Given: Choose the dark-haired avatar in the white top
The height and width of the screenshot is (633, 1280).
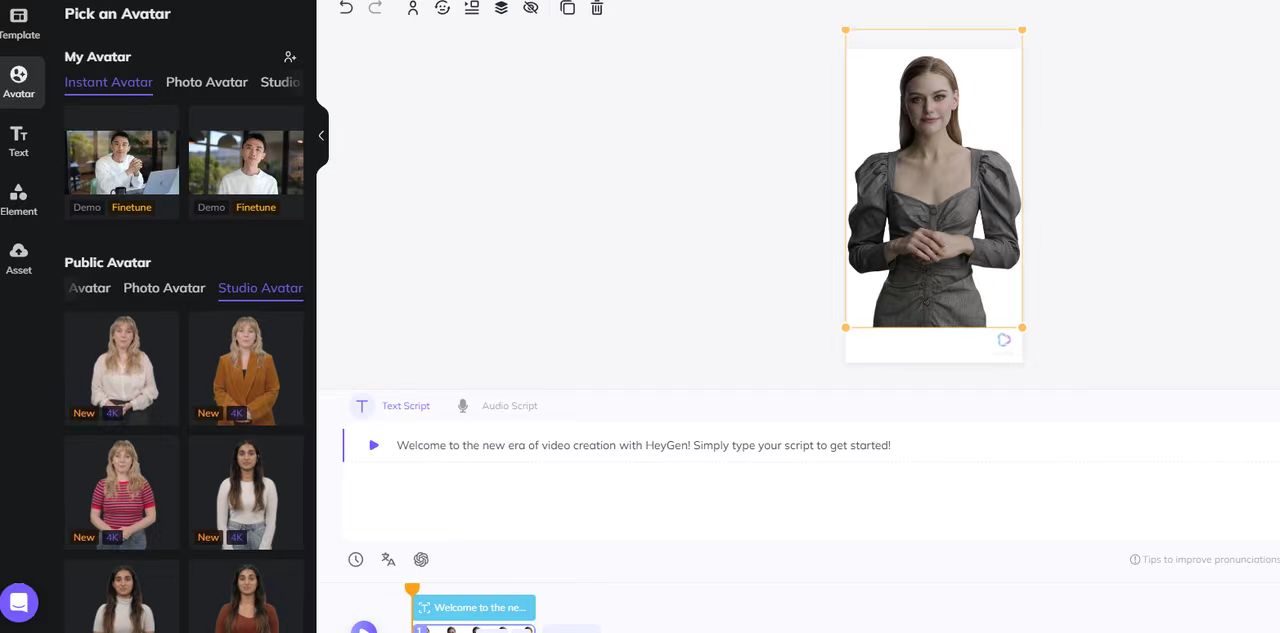Looking at the screenshot, I should (x=246, y=492).
